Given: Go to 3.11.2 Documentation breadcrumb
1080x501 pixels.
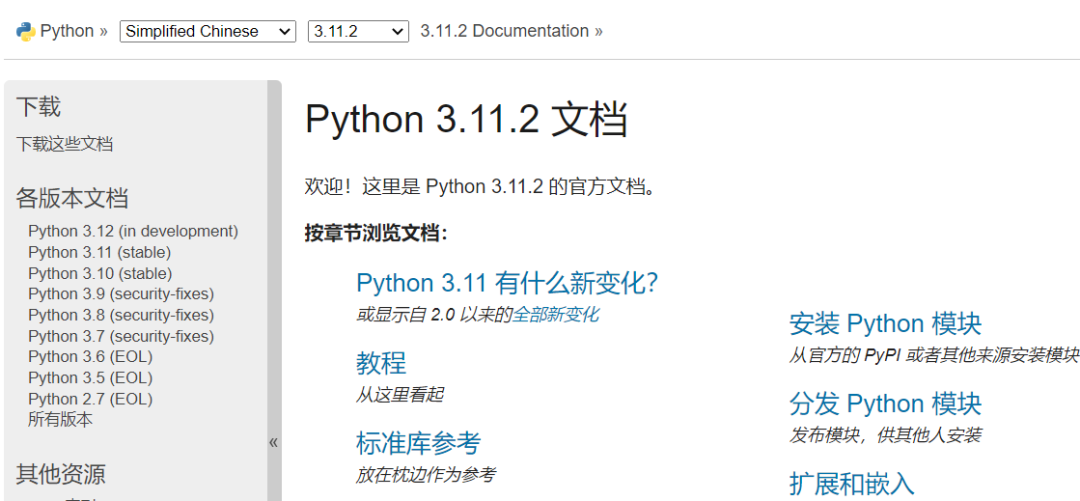Looking at the screenshot, I should click(504, 31).
